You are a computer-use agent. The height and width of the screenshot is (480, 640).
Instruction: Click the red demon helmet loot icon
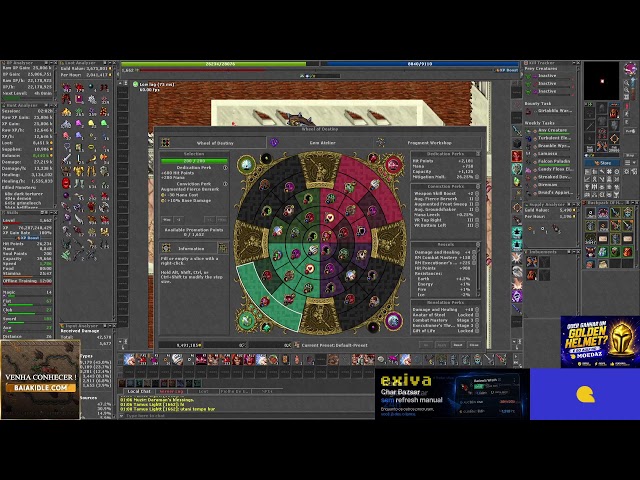click(66, 183)
